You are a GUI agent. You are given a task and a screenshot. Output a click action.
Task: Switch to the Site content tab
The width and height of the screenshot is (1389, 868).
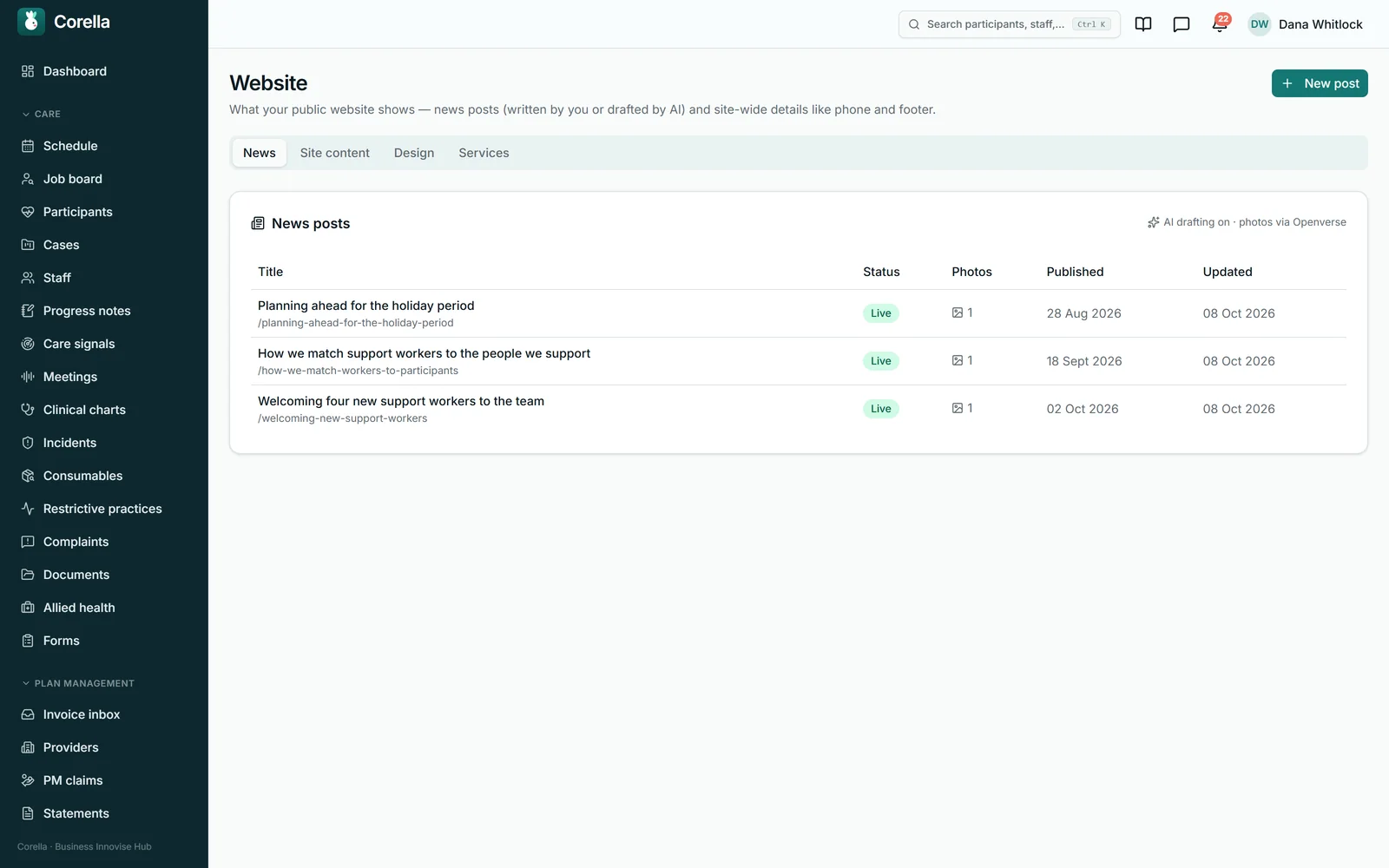coord(335,153)
